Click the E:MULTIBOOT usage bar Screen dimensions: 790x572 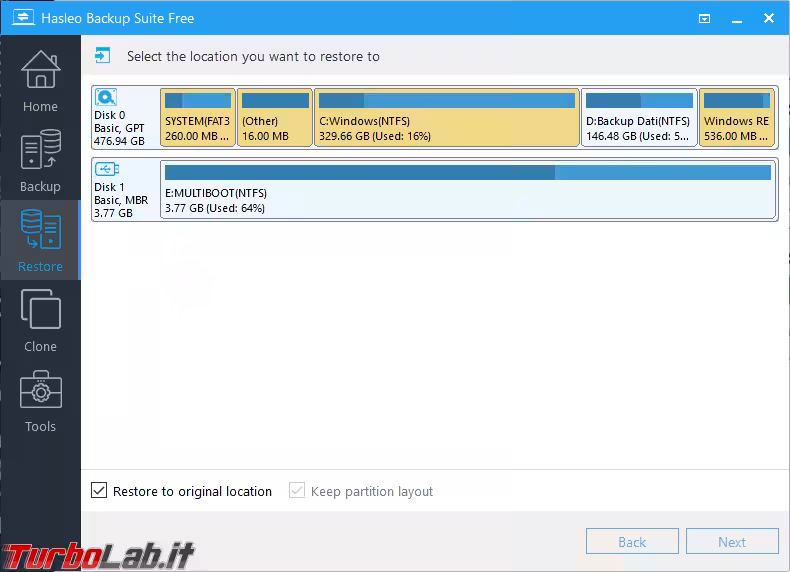[468, 172]
